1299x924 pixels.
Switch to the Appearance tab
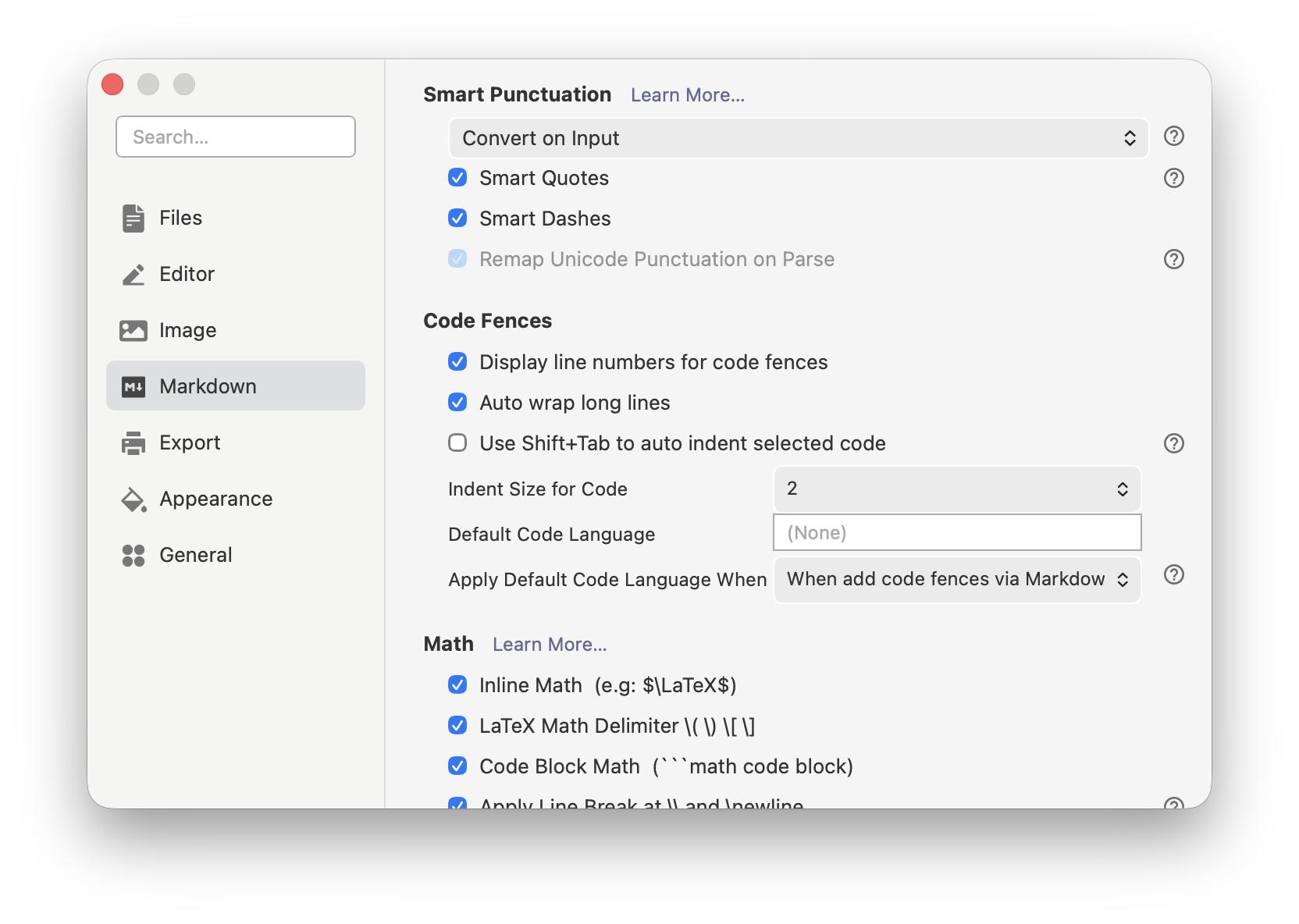point(215,499)
